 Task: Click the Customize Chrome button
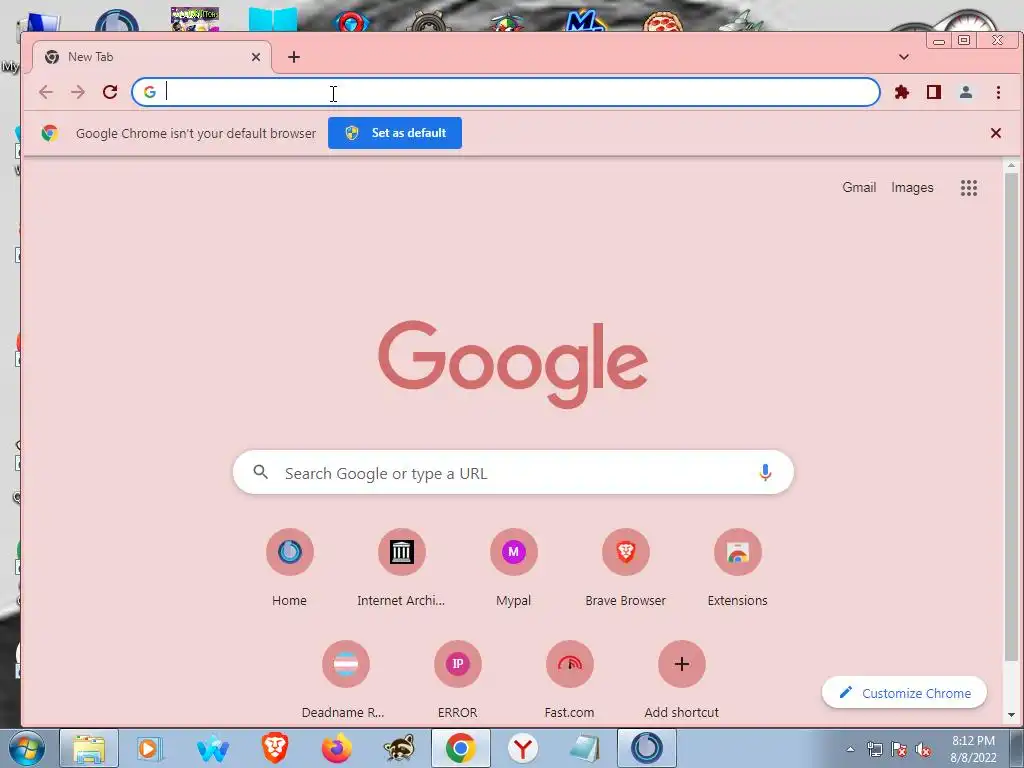pyautogui.click(x=904, y=693)
